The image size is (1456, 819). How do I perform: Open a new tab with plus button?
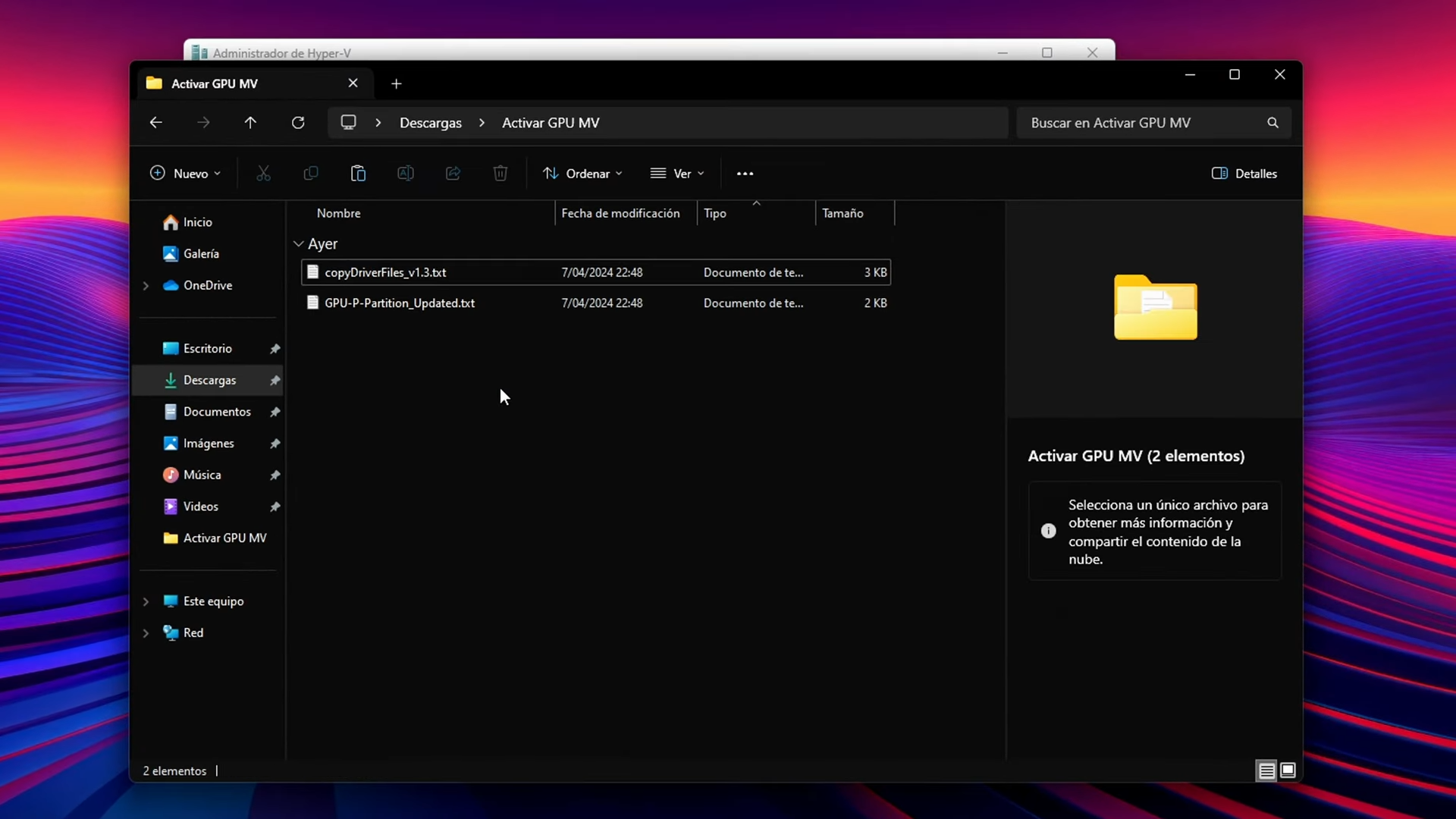coord(396,83)
